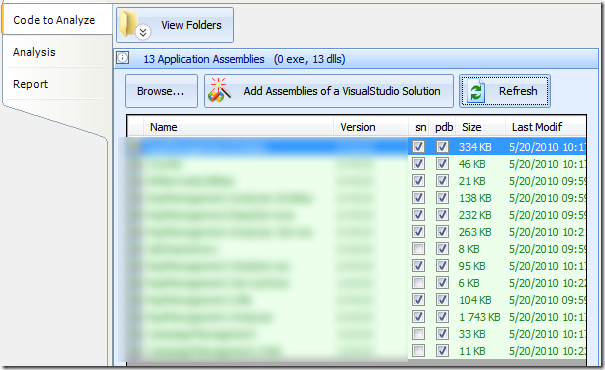Sort by the Size column header
605x370 pixels.
[x=480, y=127]
